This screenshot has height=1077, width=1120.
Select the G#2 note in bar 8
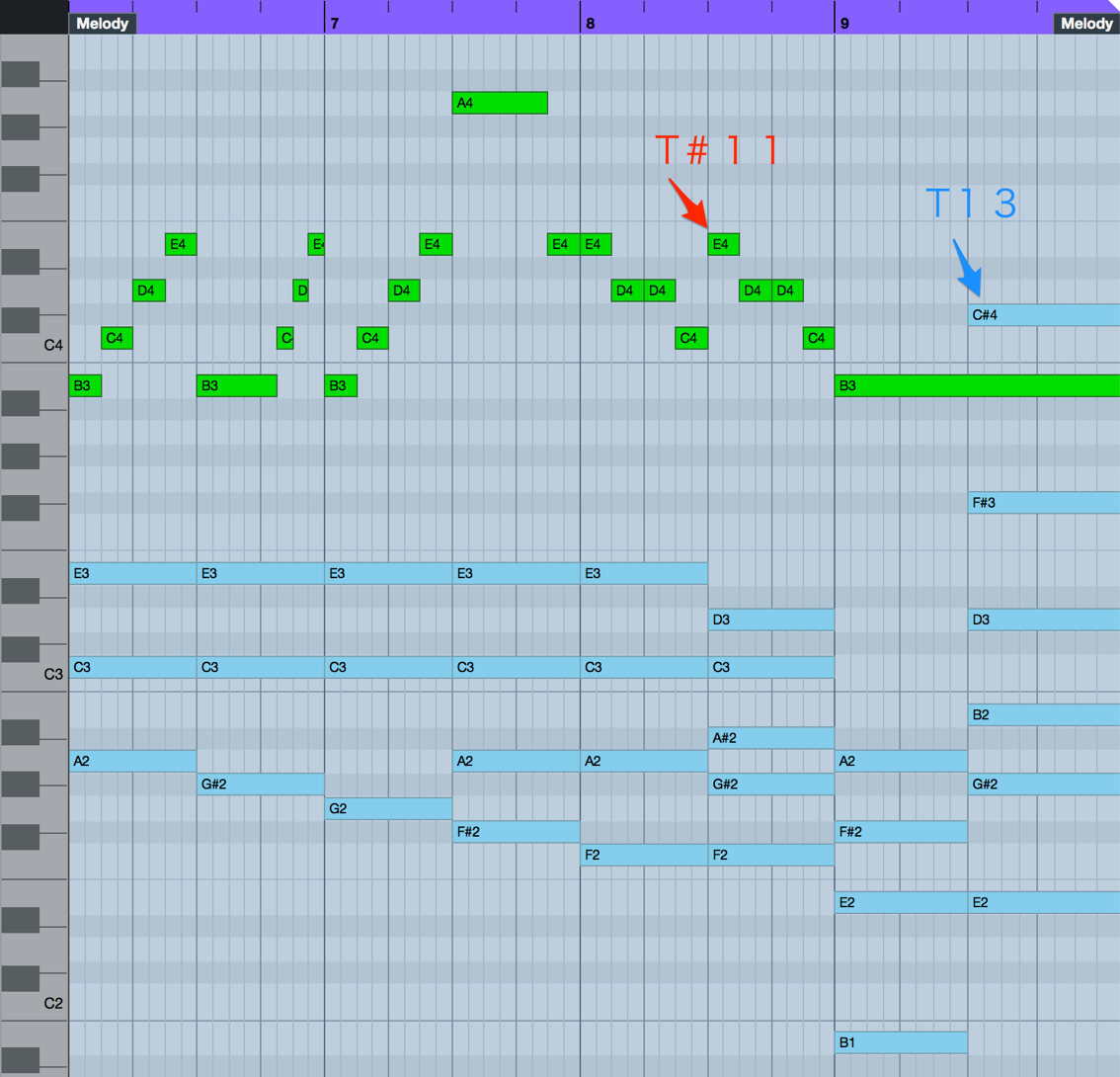770,784
